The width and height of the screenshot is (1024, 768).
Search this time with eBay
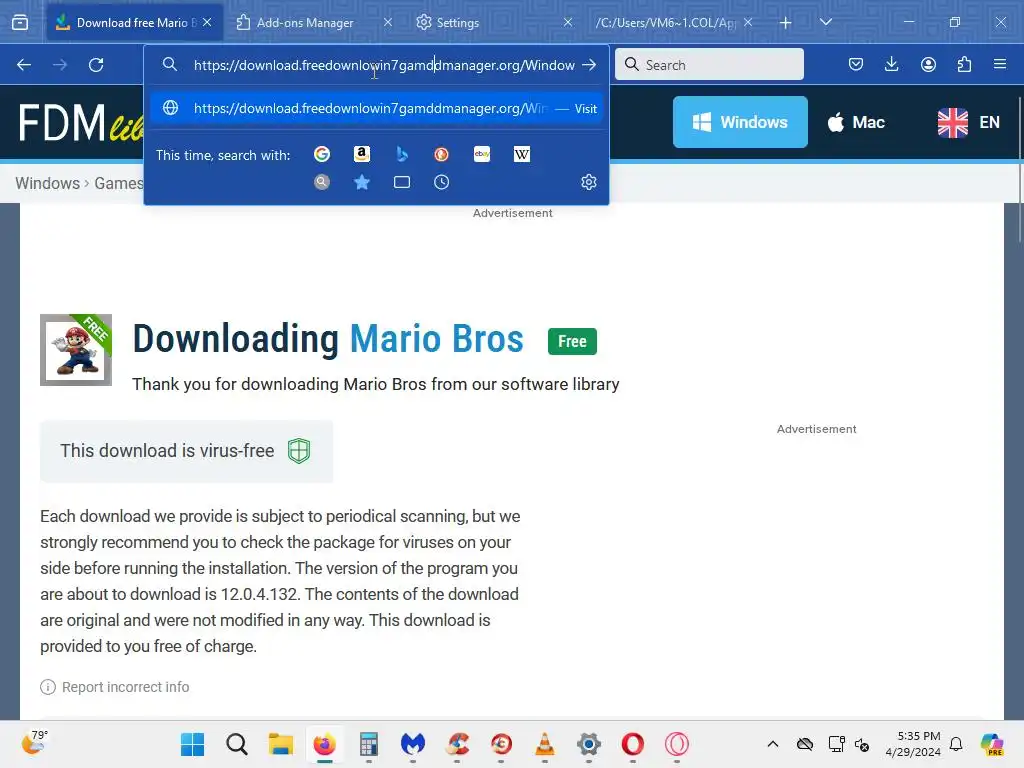(x=482, y=154)
